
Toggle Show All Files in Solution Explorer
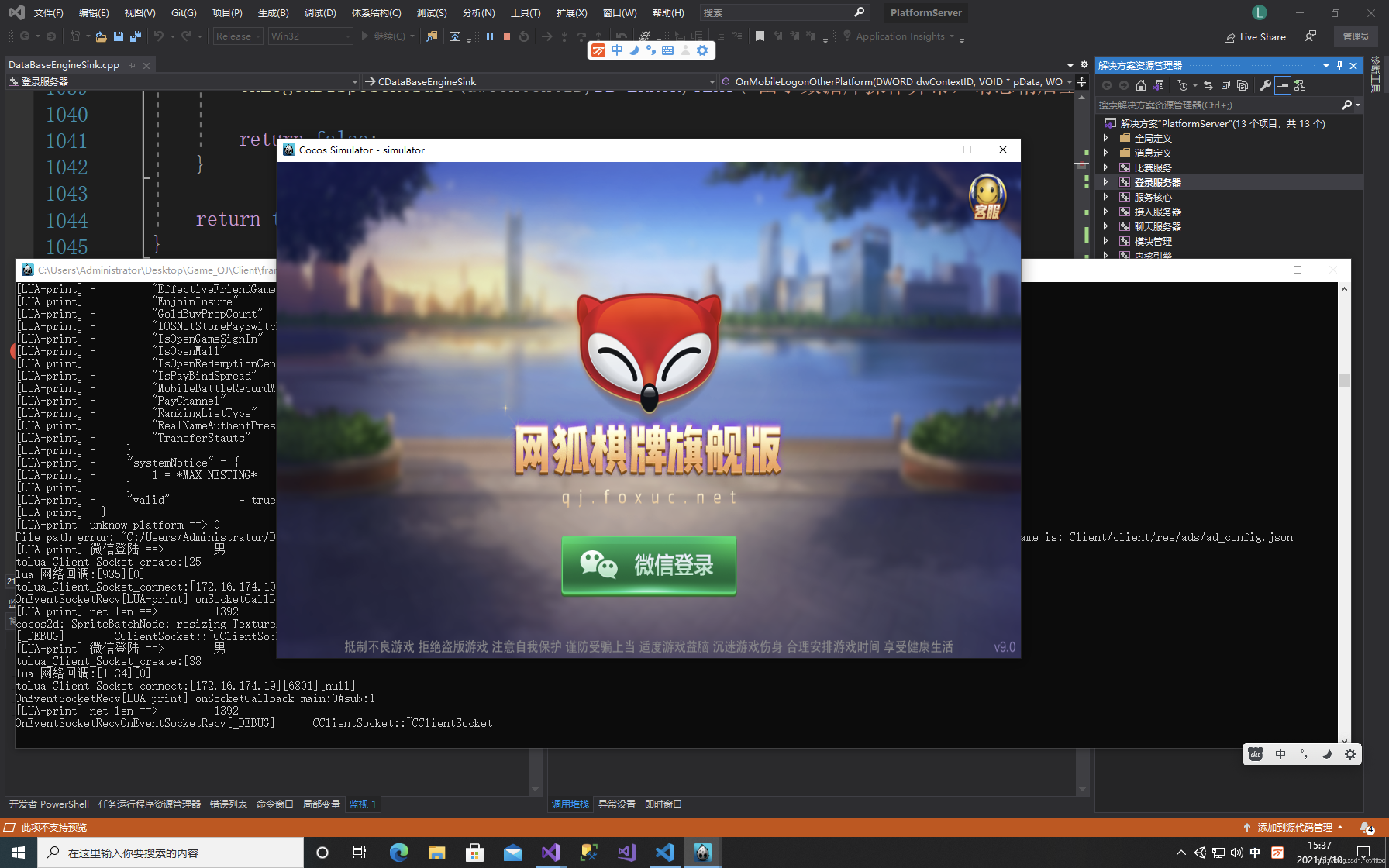pyautogui.click(x=1243, y=86)
